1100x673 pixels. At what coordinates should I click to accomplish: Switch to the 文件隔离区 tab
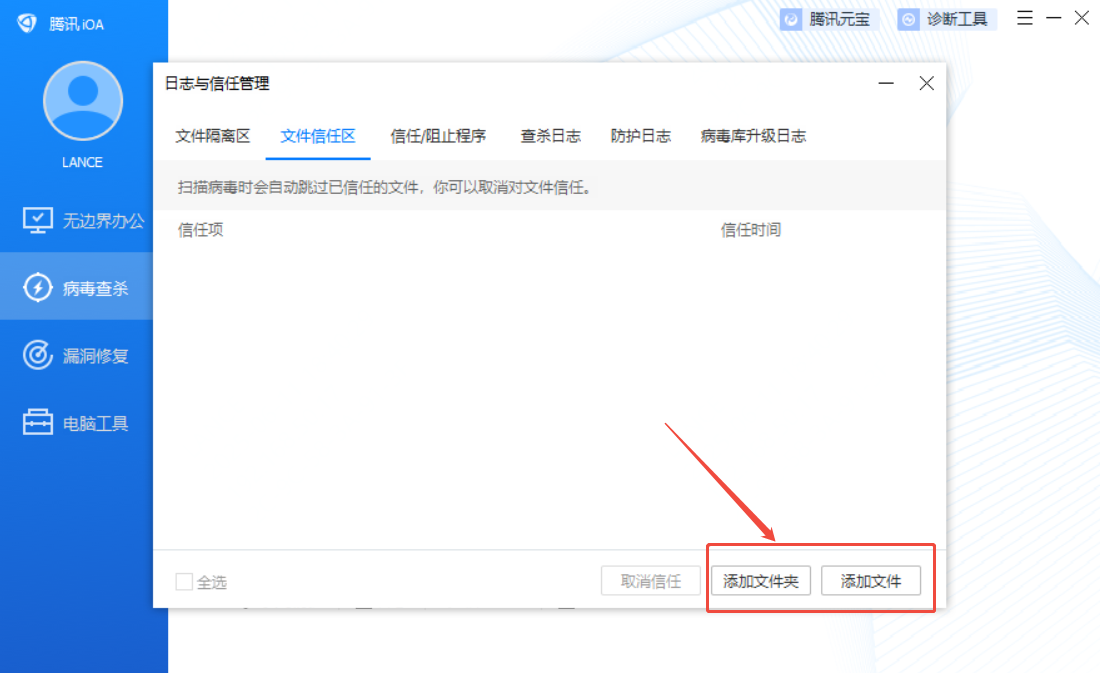[212, 136]
